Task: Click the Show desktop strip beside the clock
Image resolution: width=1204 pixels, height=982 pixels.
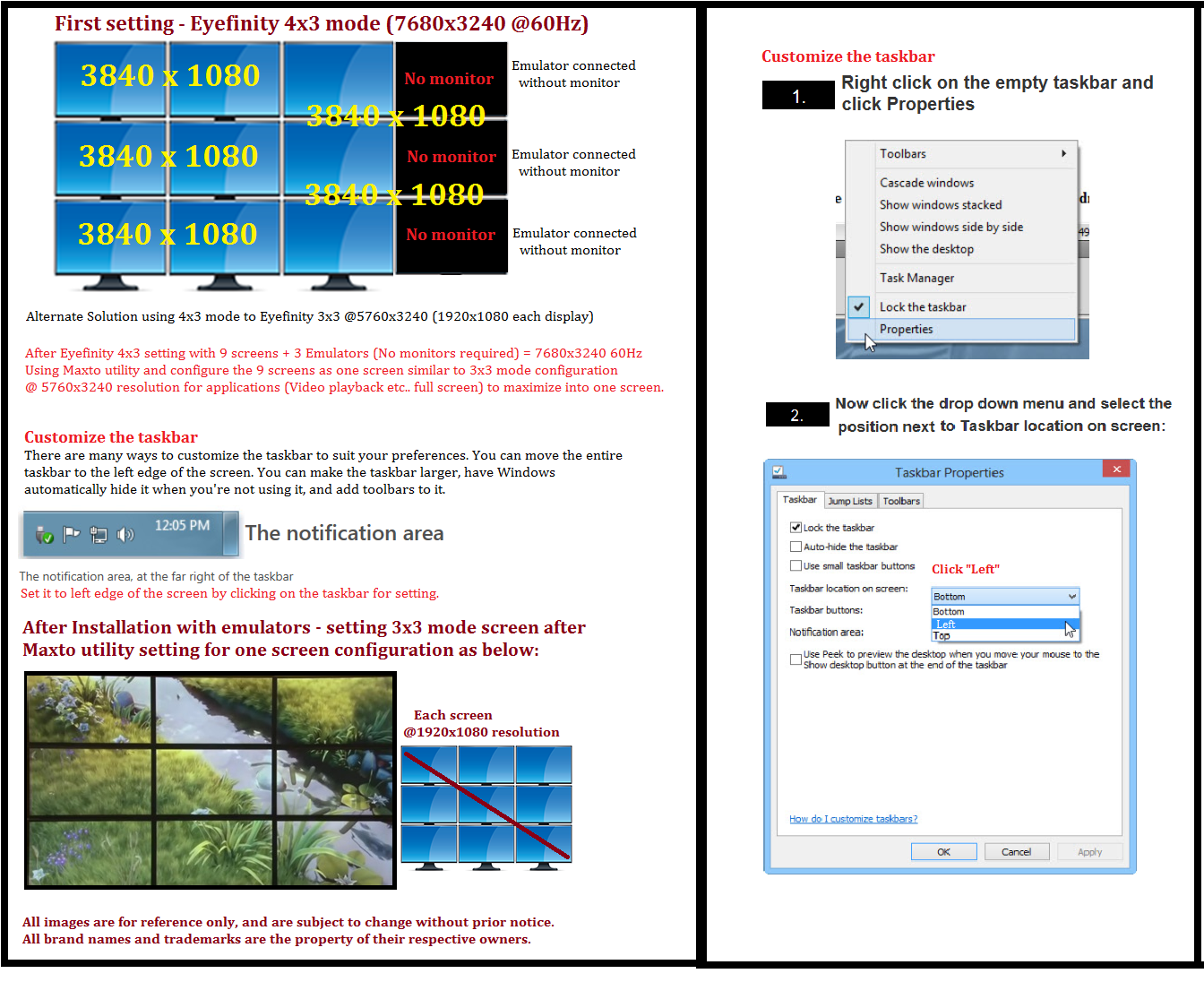Action: [x=231, y=534]
